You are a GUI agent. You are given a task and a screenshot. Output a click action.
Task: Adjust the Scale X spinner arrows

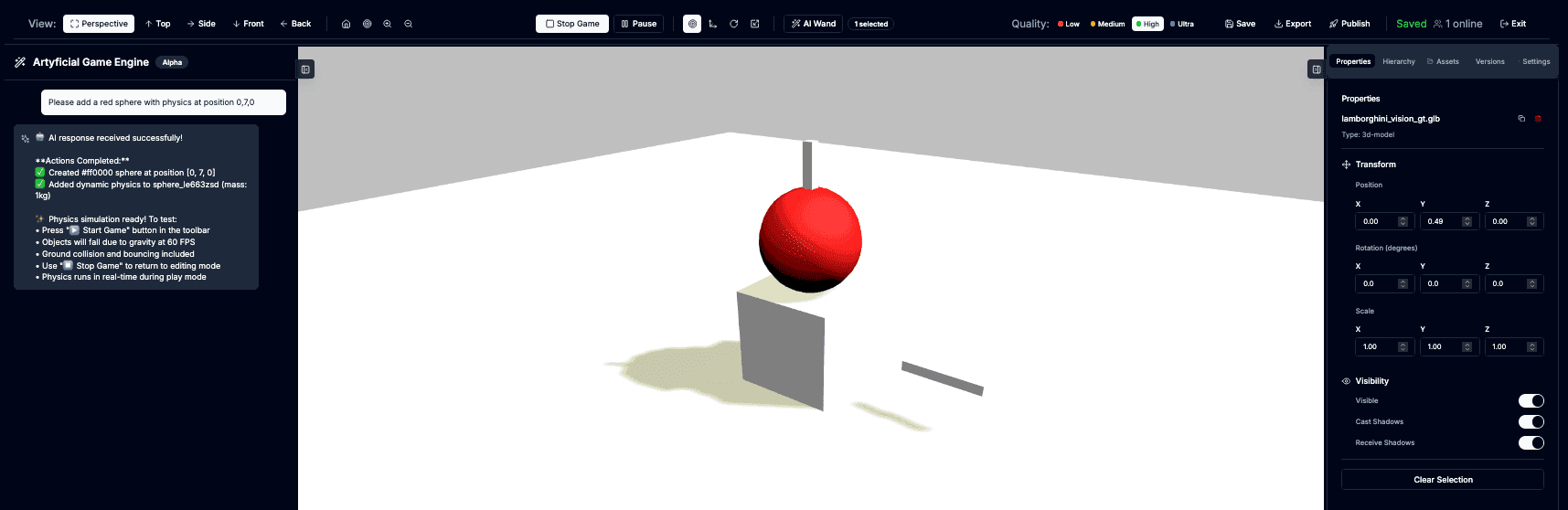pyautogui.click(x=1403, y=346)
